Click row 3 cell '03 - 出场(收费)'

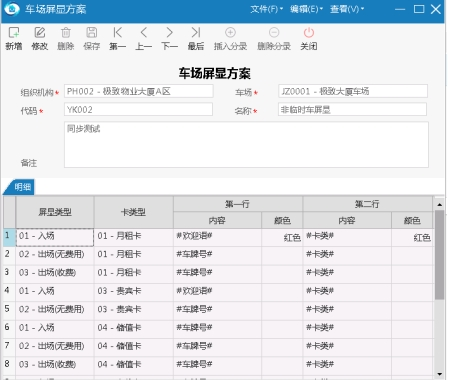[x=55, y=274]
